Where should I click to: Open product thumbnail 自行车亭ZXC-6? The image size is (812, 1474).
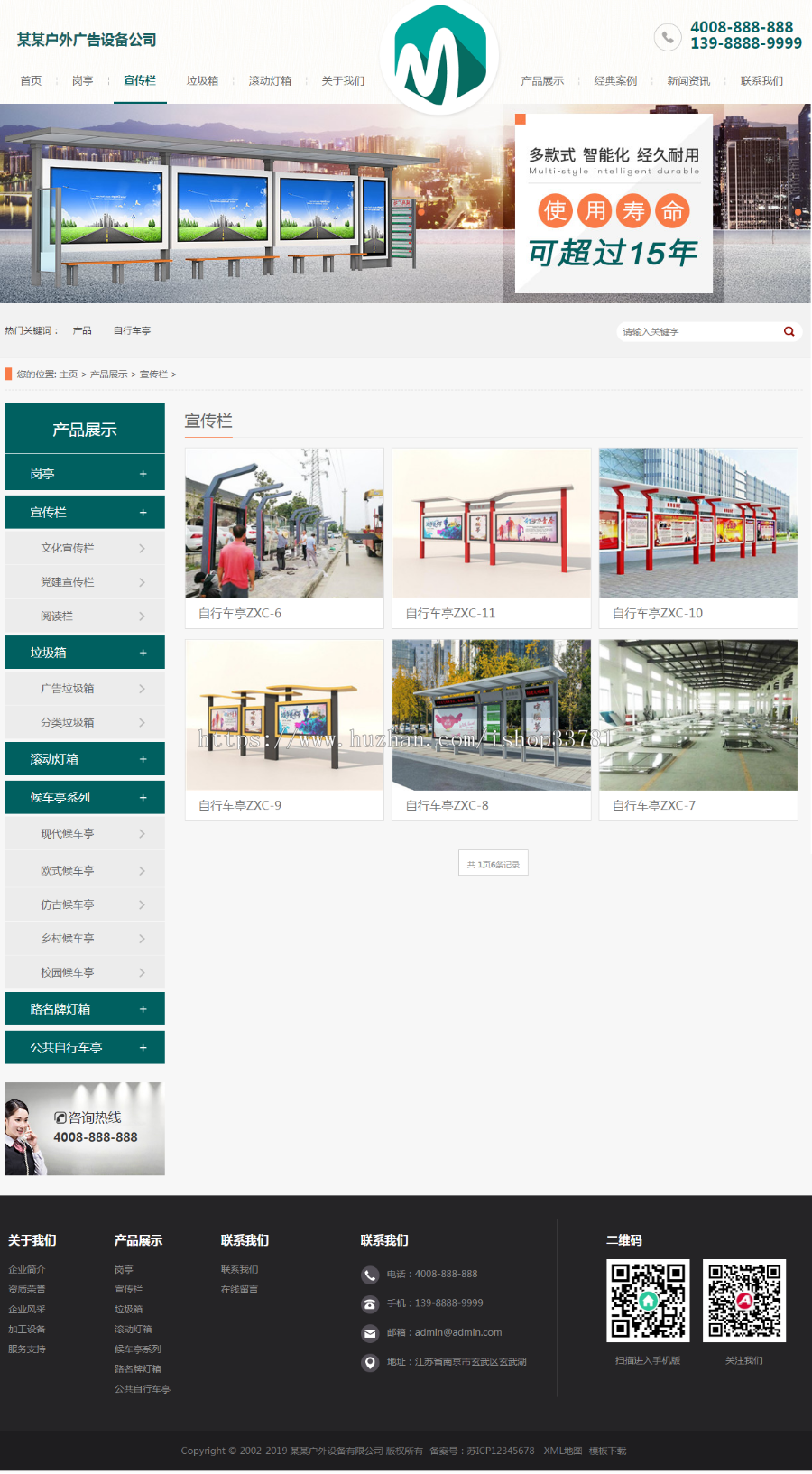(x=284, y=524)
